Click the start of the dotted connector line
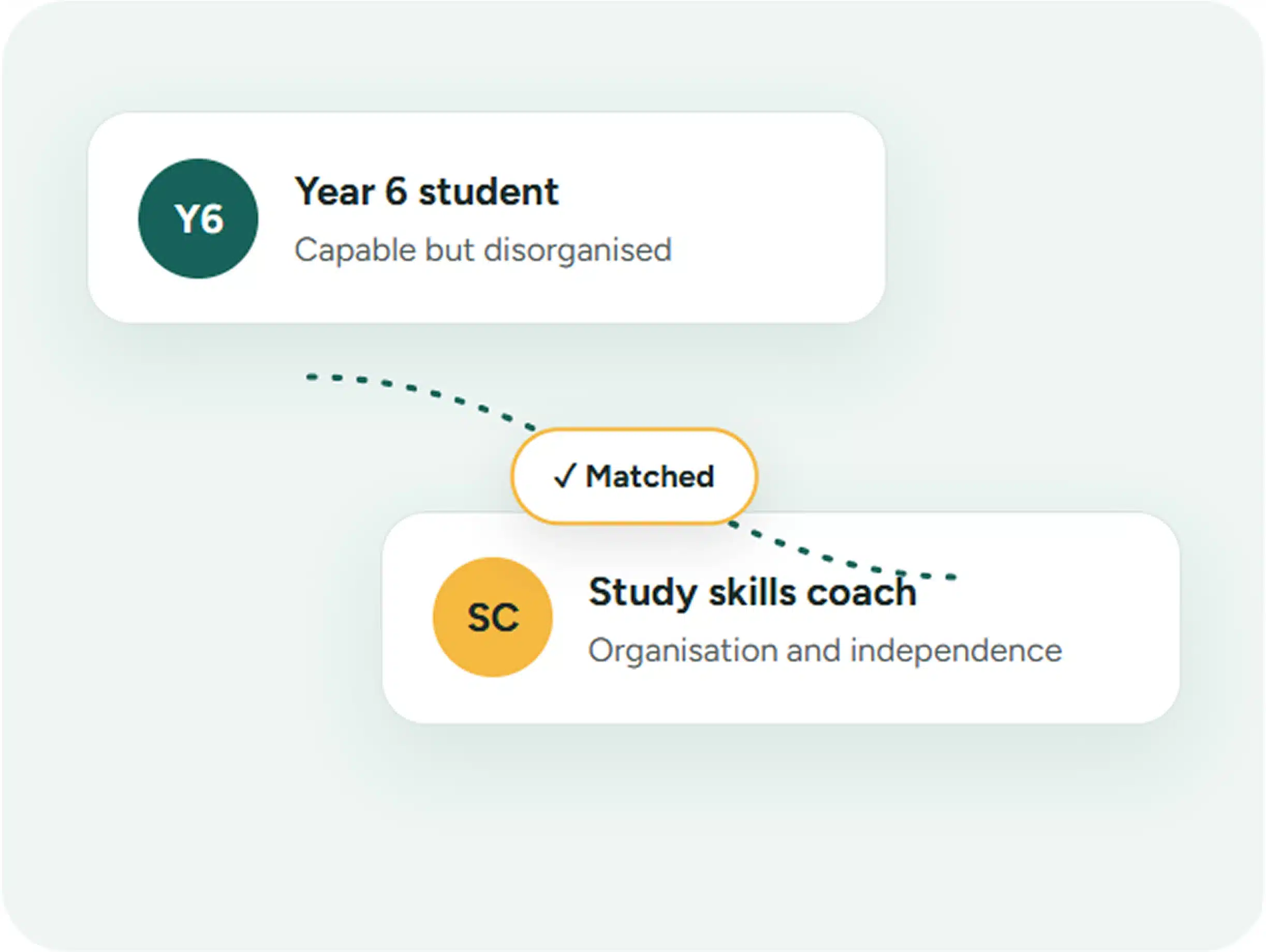1266x952 pixels. point(312,377)
